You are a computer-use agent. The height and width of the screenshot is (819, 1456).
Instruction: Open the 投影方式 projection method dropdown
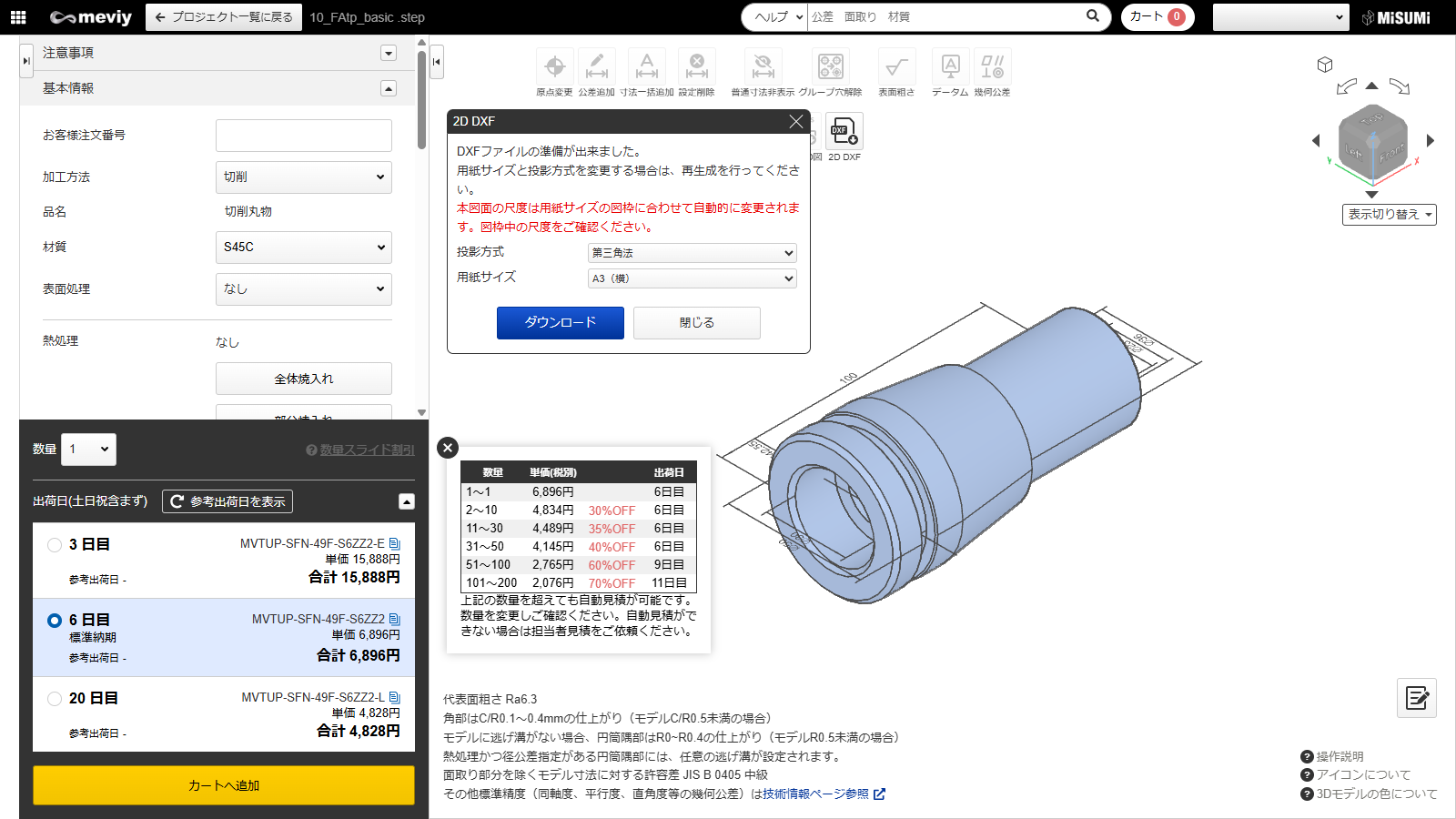692,253
